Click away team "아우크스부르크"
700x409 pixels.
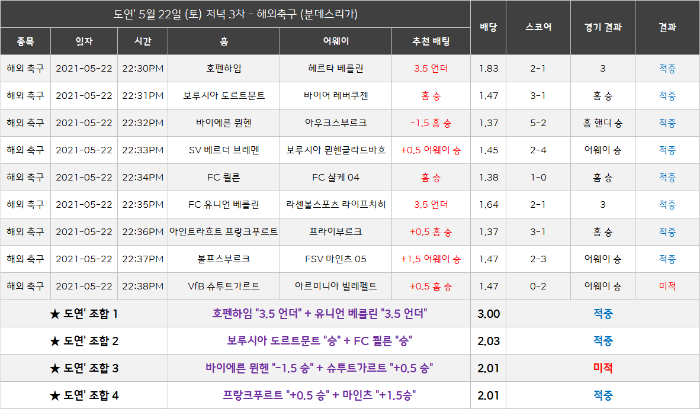pyautogui.click(x=336, y=123)
